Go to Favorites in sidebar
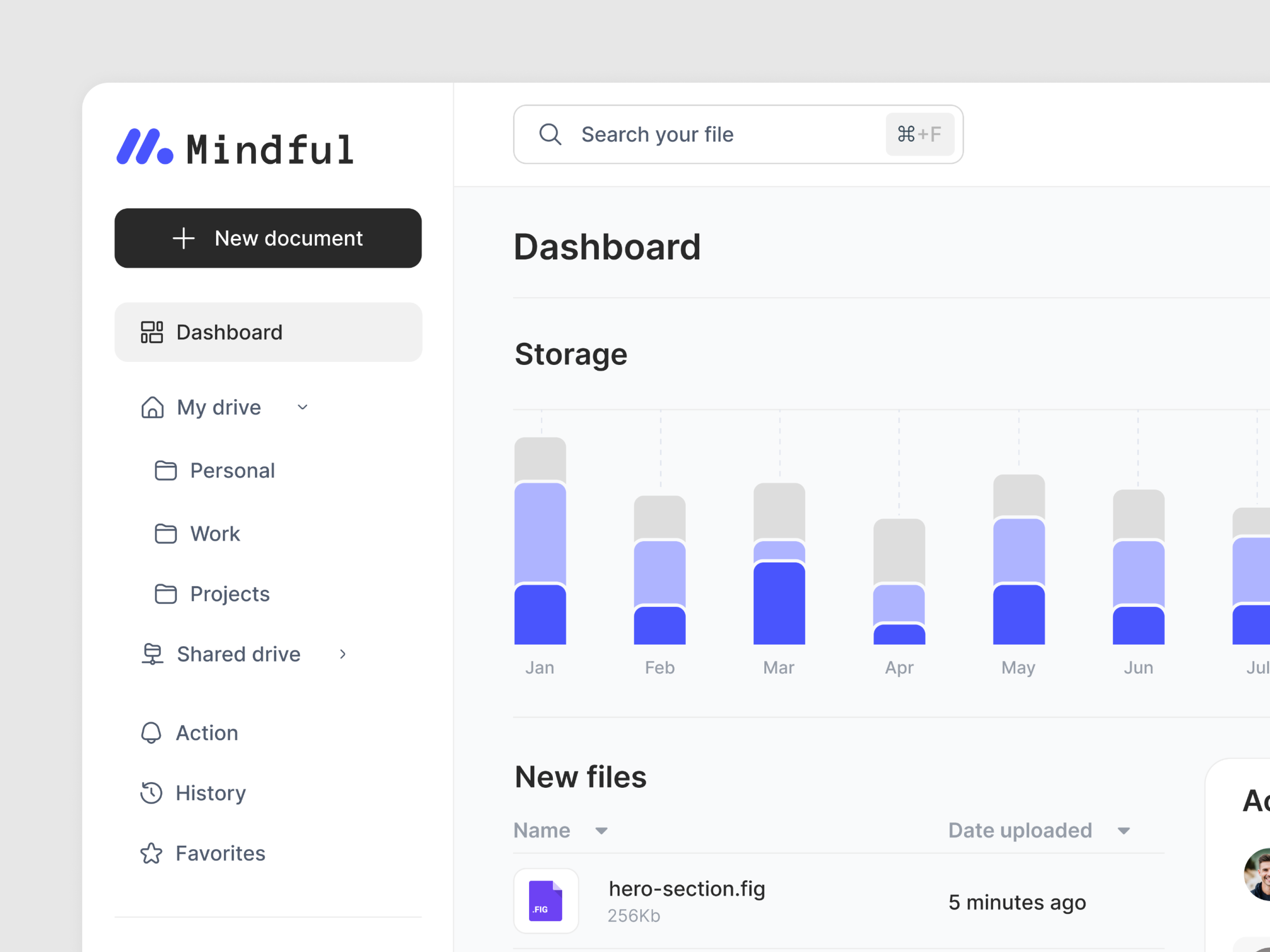Image resolution: width=1270 pixels, height=952 pixels. 221,853
